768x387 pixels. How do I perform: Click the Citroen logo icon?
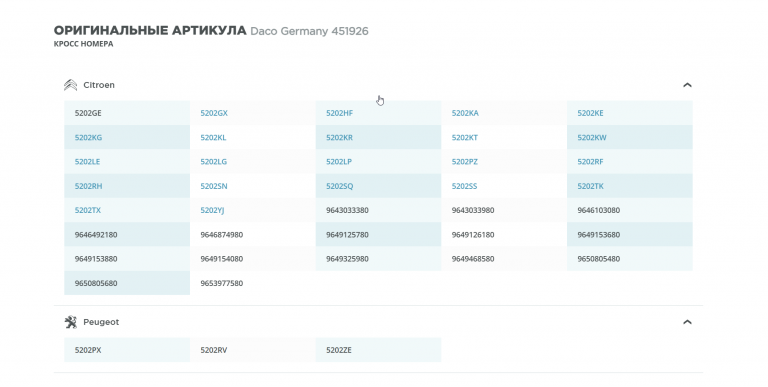(71, 85)
